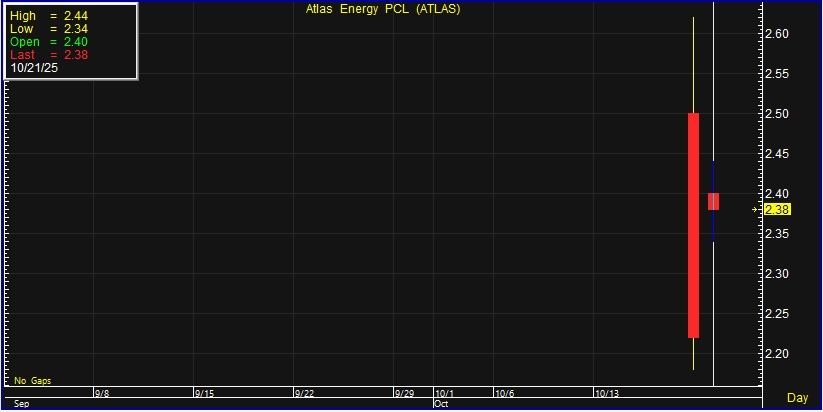
Task: Click the 9/15 date on the time axis
Action: (205, 394)
